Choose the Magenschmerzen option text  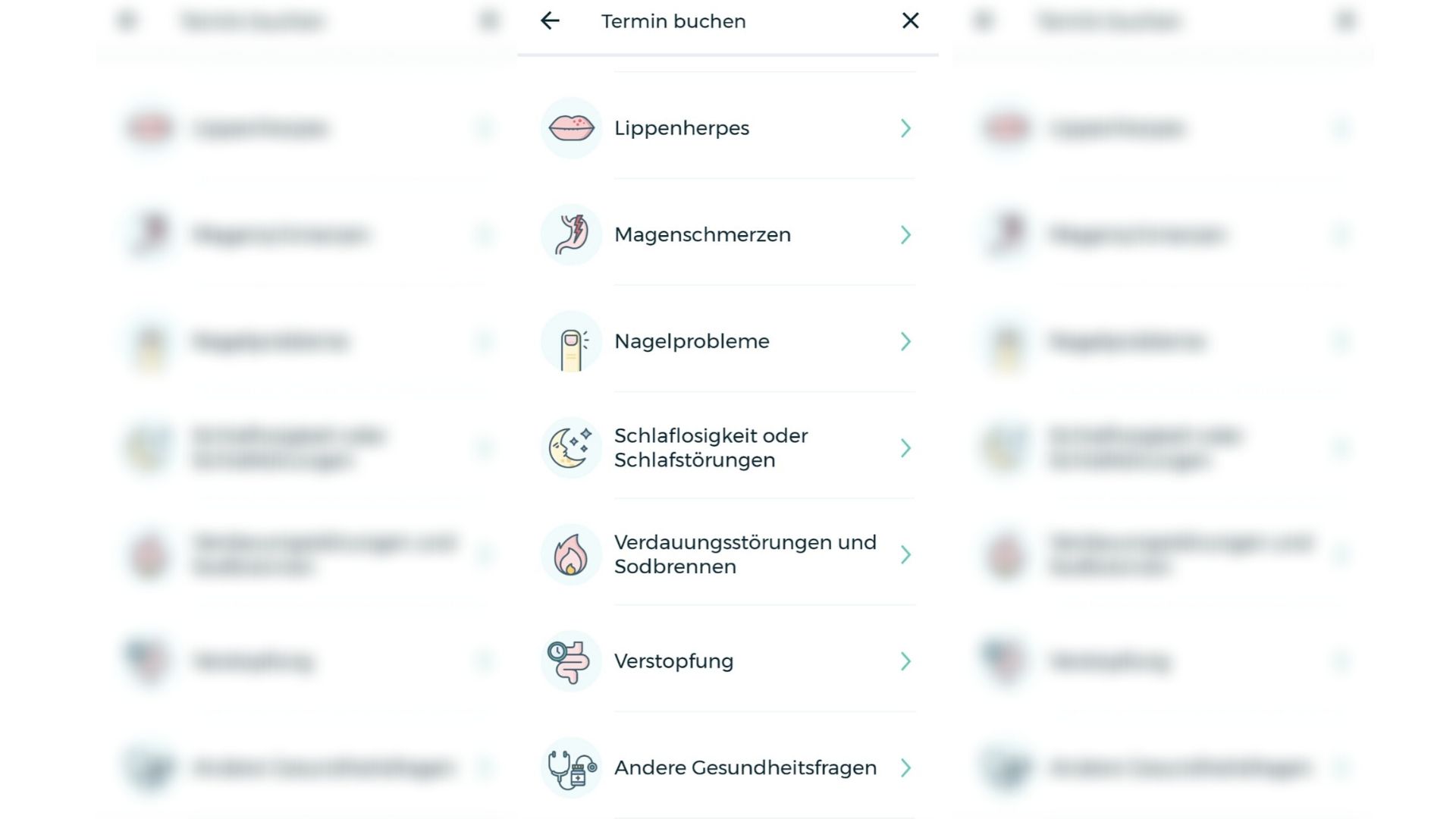click(x=702, y=235)
